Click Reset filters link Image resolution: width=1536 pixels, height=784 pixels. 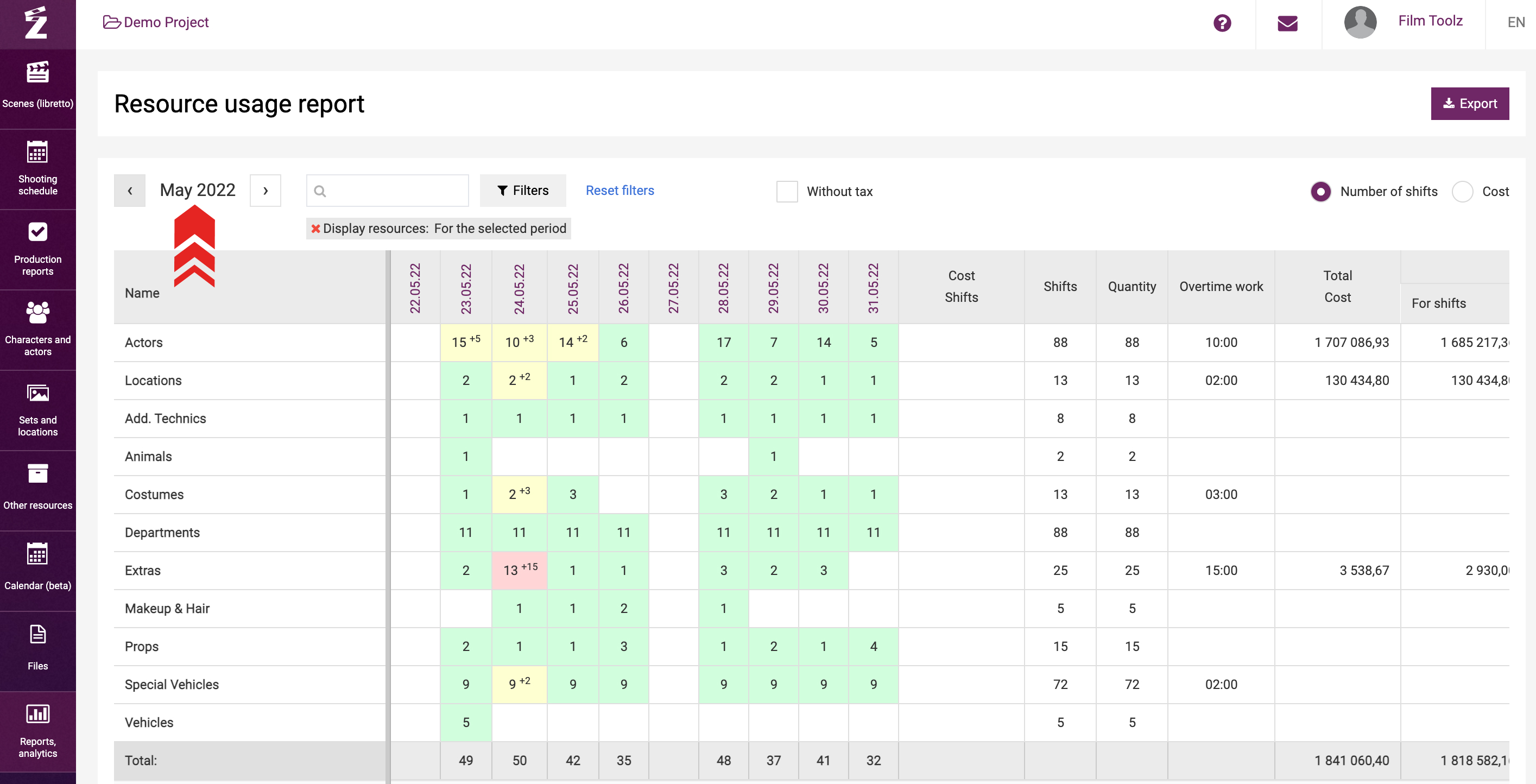pyautogui.click(x=620, y=191)
